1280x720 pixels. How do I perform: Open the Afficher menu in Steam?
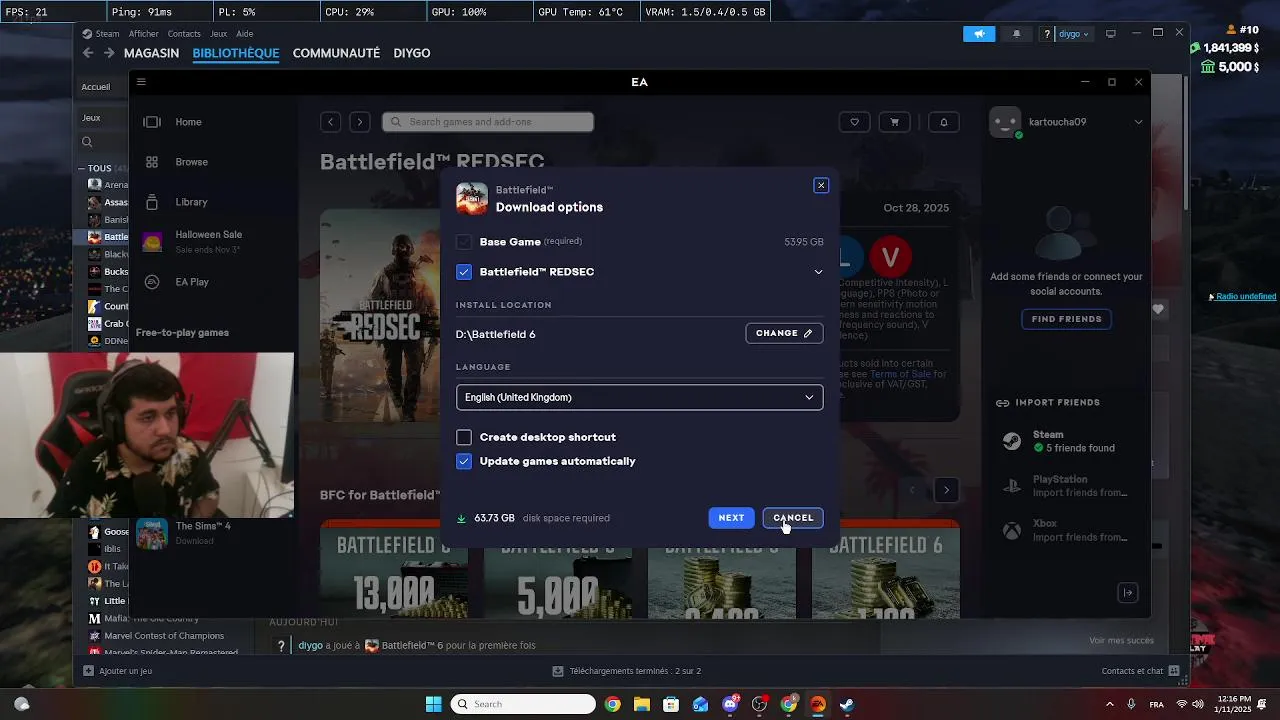point(143,34)
